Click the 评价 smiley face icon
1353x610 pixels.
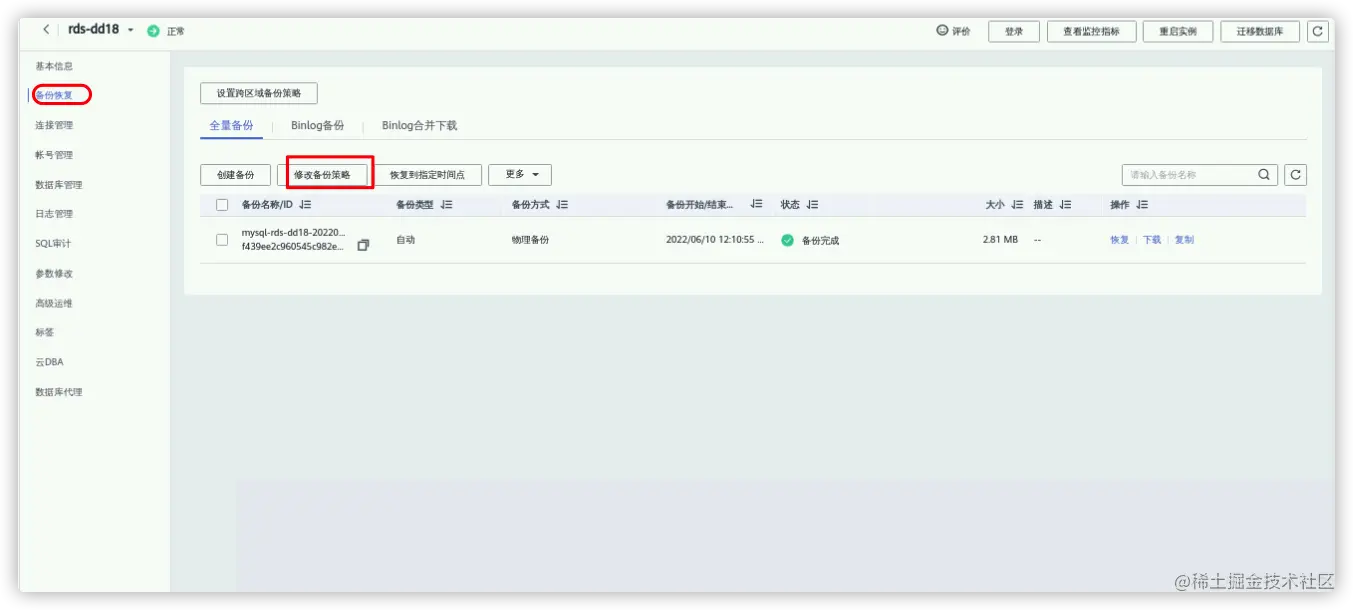942,31
